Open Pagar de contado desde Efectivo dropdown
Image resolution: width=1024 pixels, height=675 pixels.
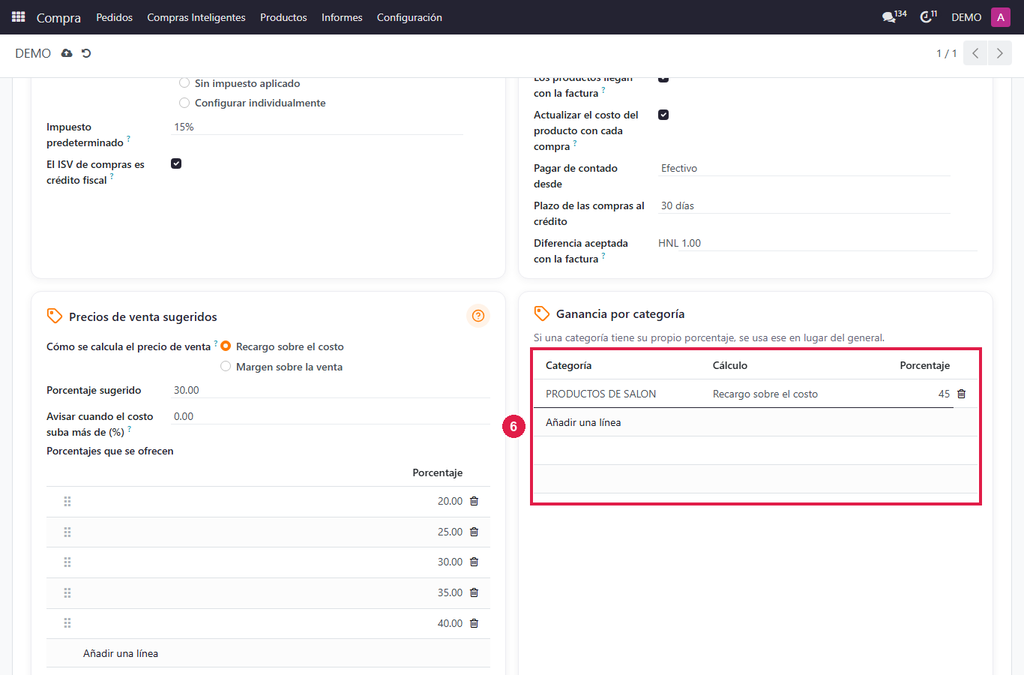coord(804,168)
